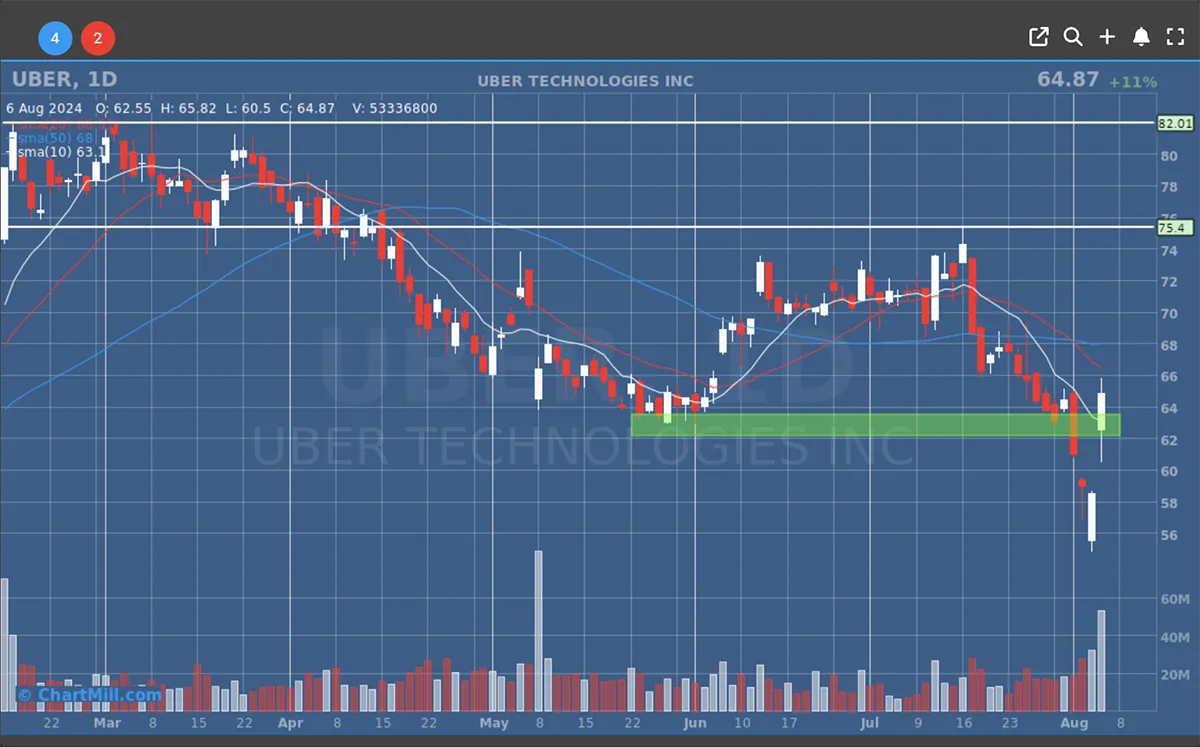Click the 64.87 last price readout
This screenshot has height=747, width=1200.
tap(1067, 79)
